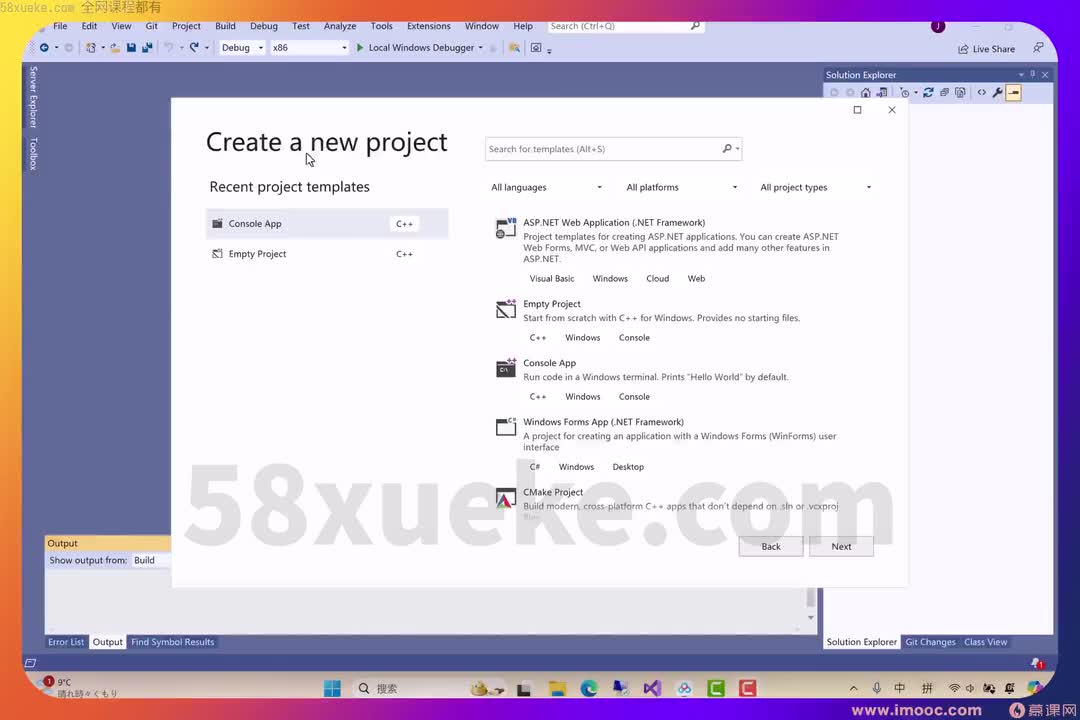Select recent Console App C++ template
Screen dimensions: 1080x720
point(327,224)
